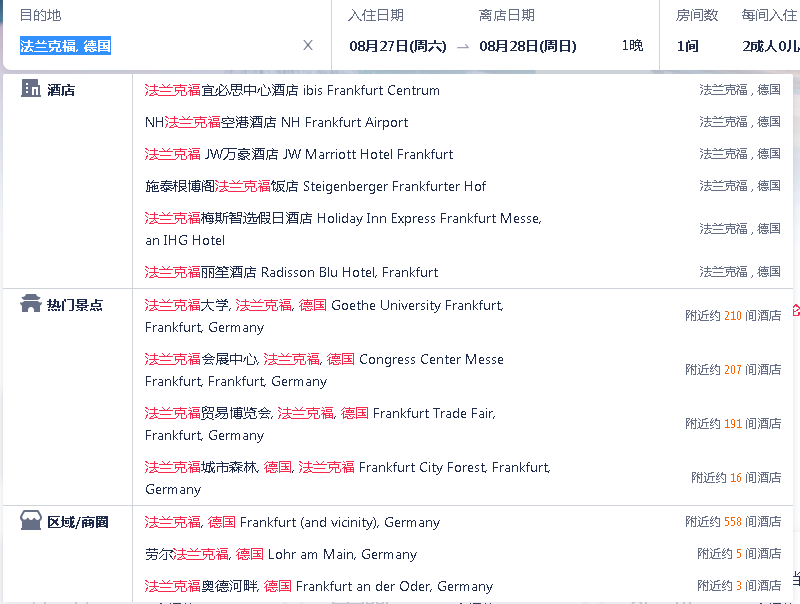
Task: Click the 热门景点 category heading
Action: click(x=75, y=305)
